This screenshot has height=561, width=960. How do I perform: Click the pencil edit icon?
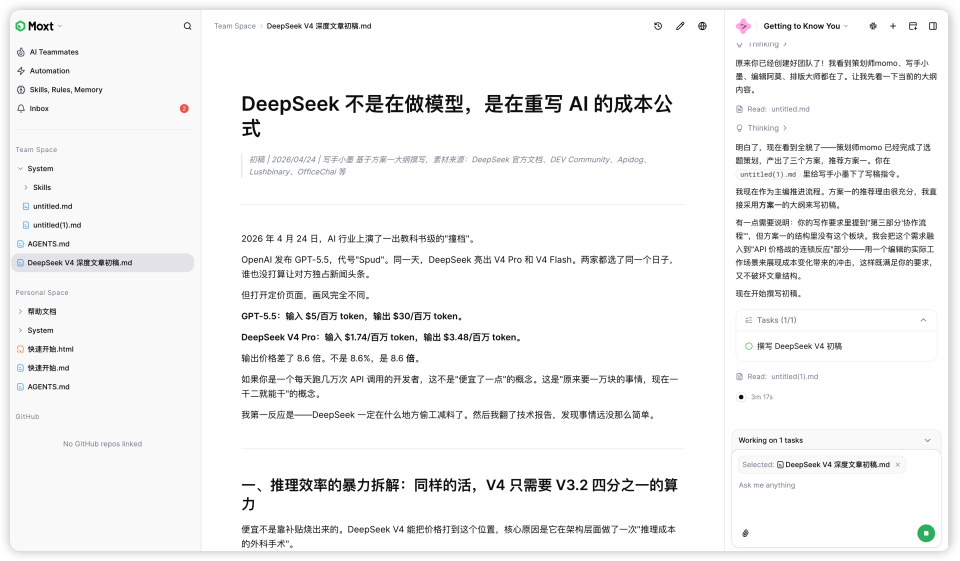click(x=680, y=26)
